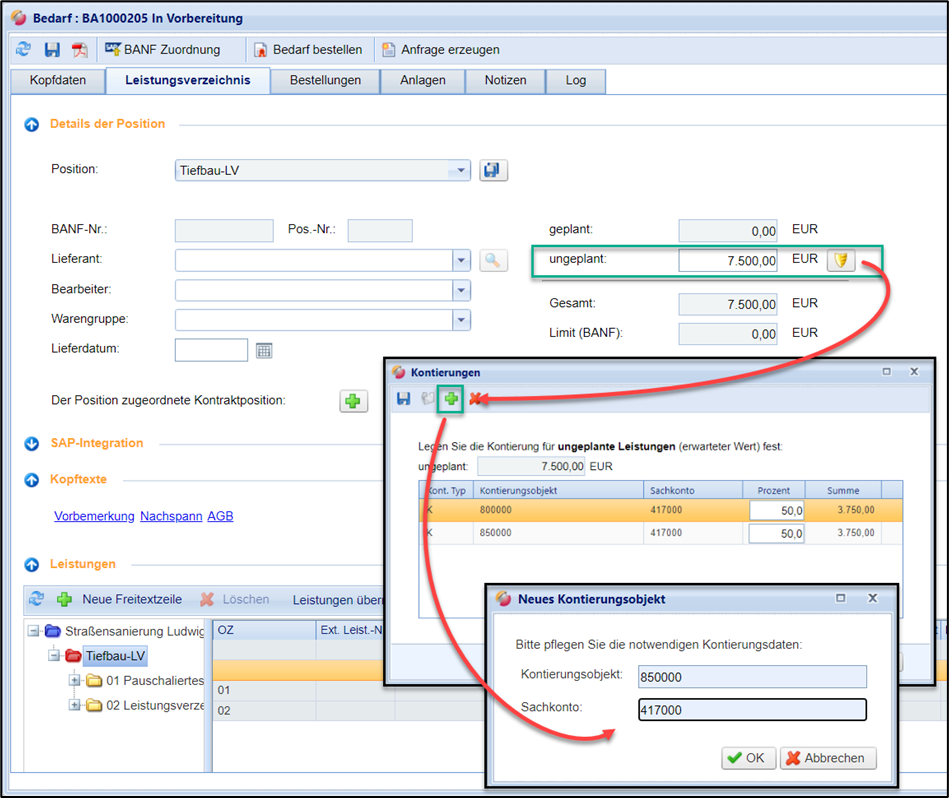This screenshot has height=798, width=949.
Task: Switch to the Bestellungen tab
Action: pos(324,80)
